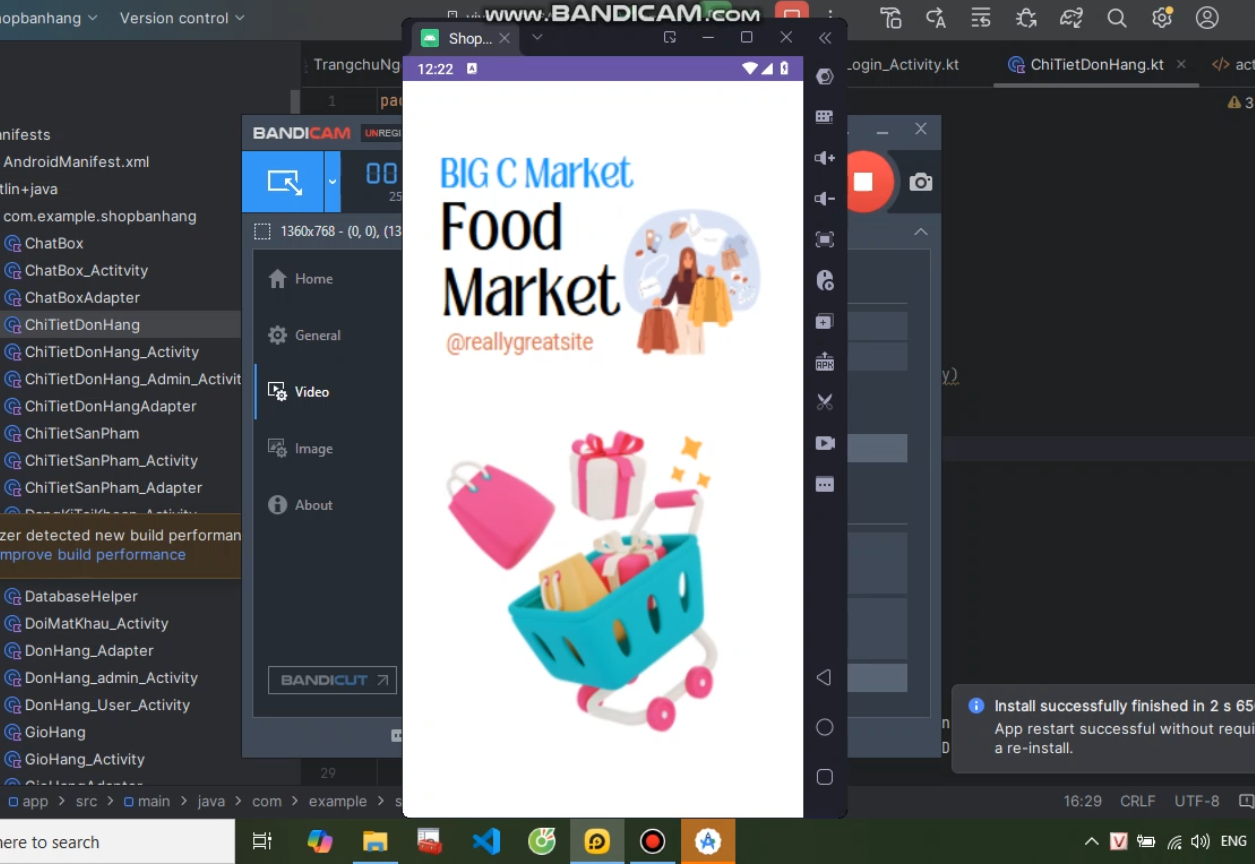Image resolution: width=1255 pixels, height=866 pixels.
Task: Click Task View icon on taskbar
Action: click(x=262, y=842)
